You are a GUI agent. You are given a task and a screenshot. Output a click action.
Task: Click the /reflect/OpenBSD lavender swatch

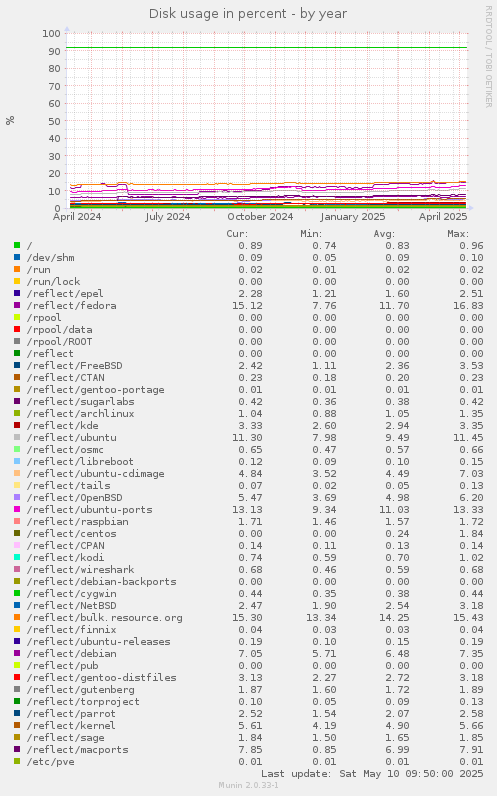point(17,498)
